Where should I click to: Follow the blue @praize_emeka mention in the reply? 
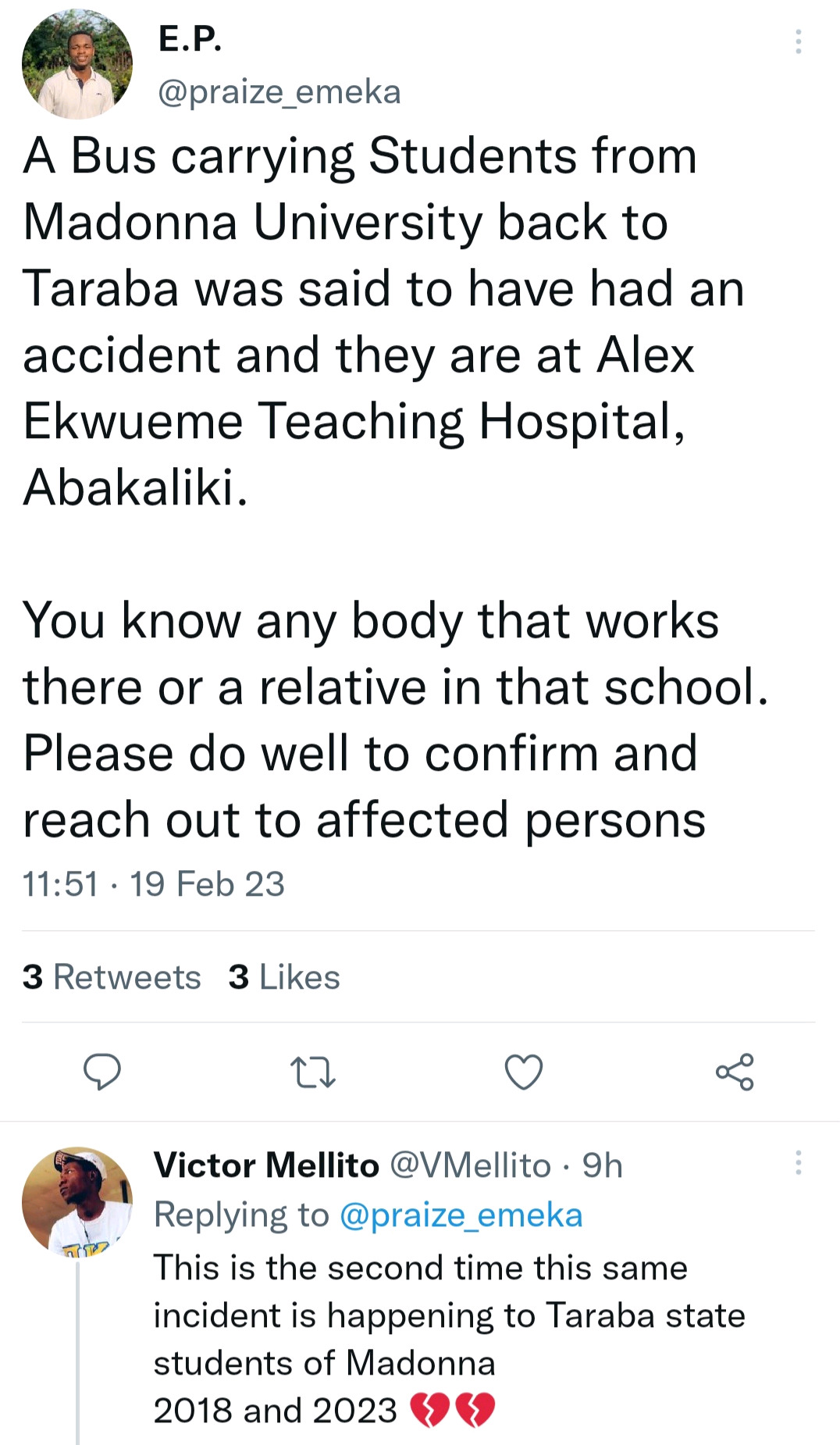click(461, 1215)
